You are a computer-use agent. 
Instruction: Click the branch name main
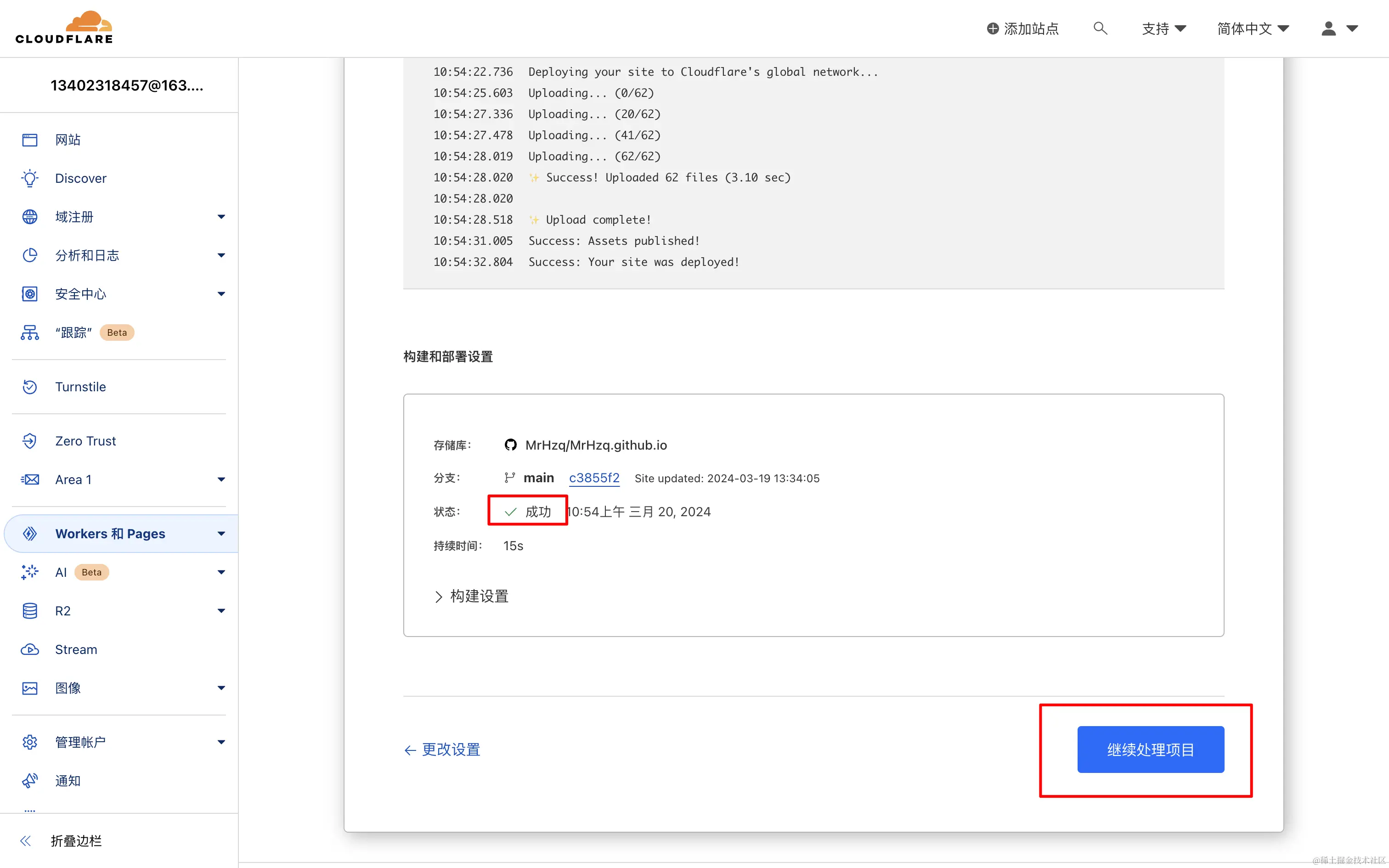coord(538,478)
